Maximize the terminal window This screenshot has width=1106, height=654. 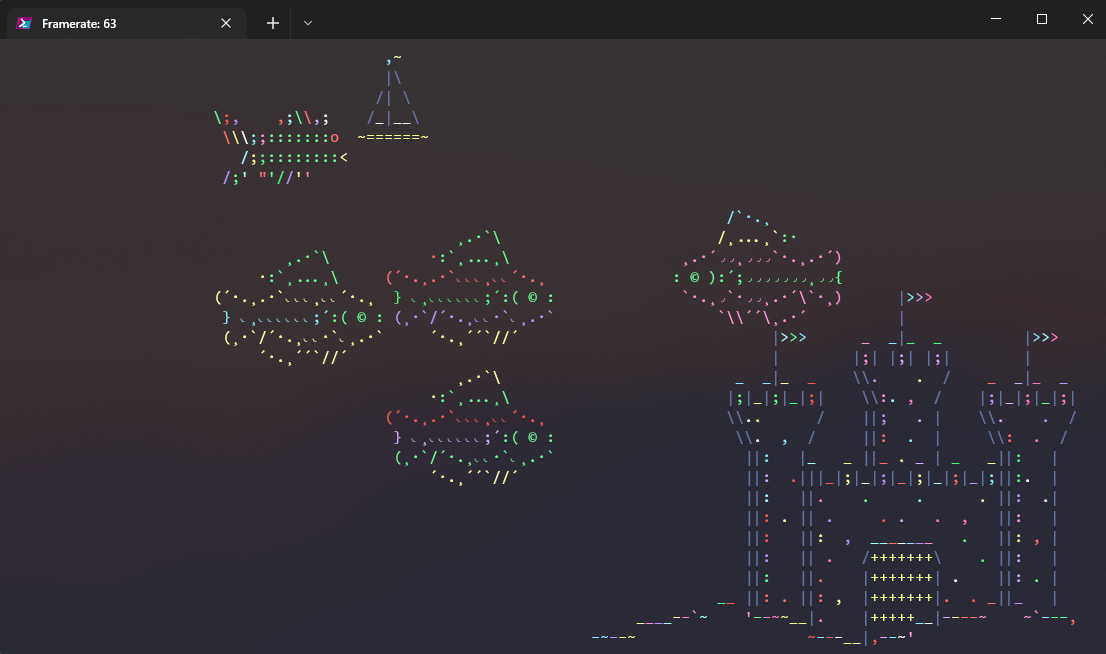pos(1042,19)
